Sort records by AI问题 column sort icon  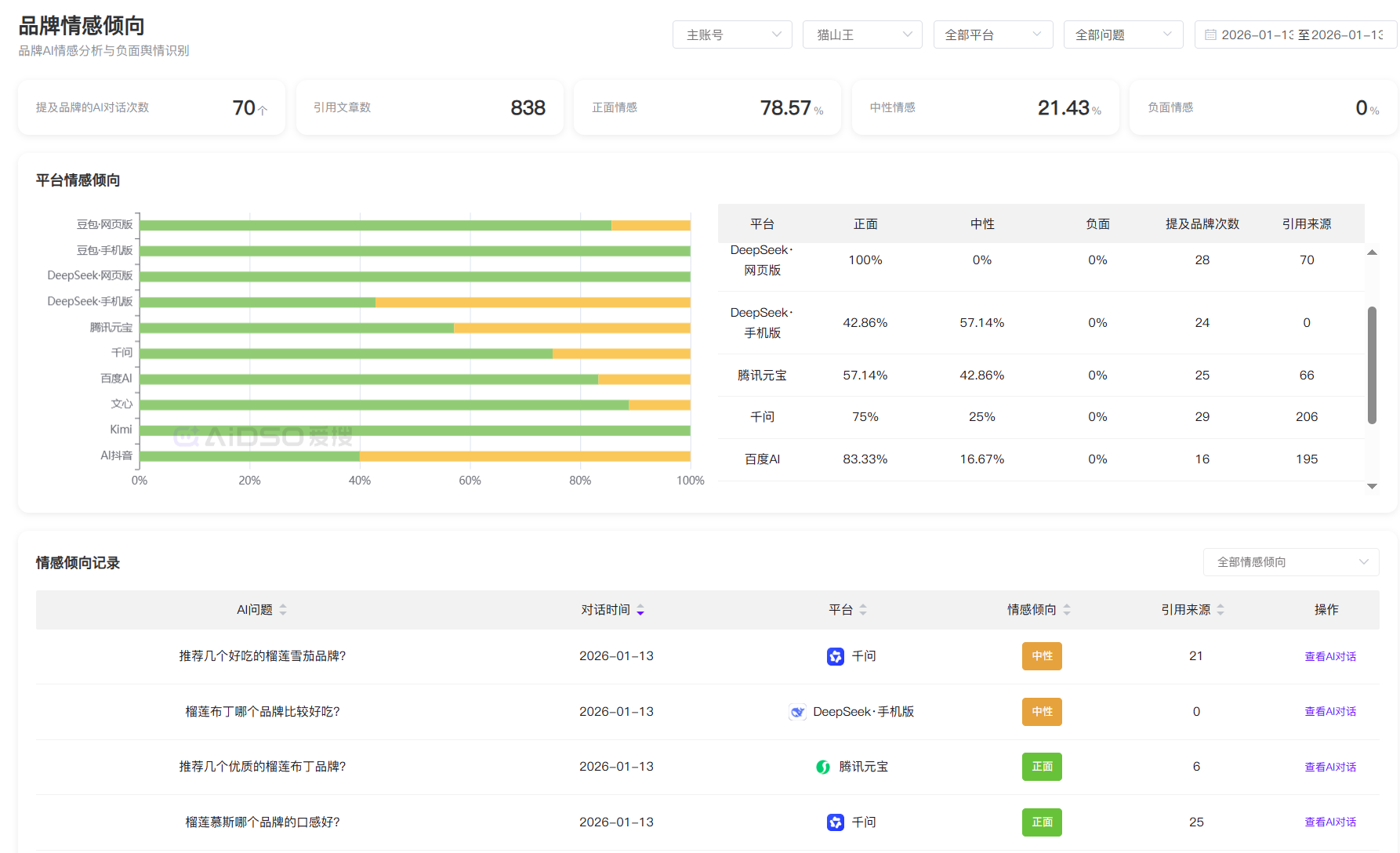[x=283, y=610]
